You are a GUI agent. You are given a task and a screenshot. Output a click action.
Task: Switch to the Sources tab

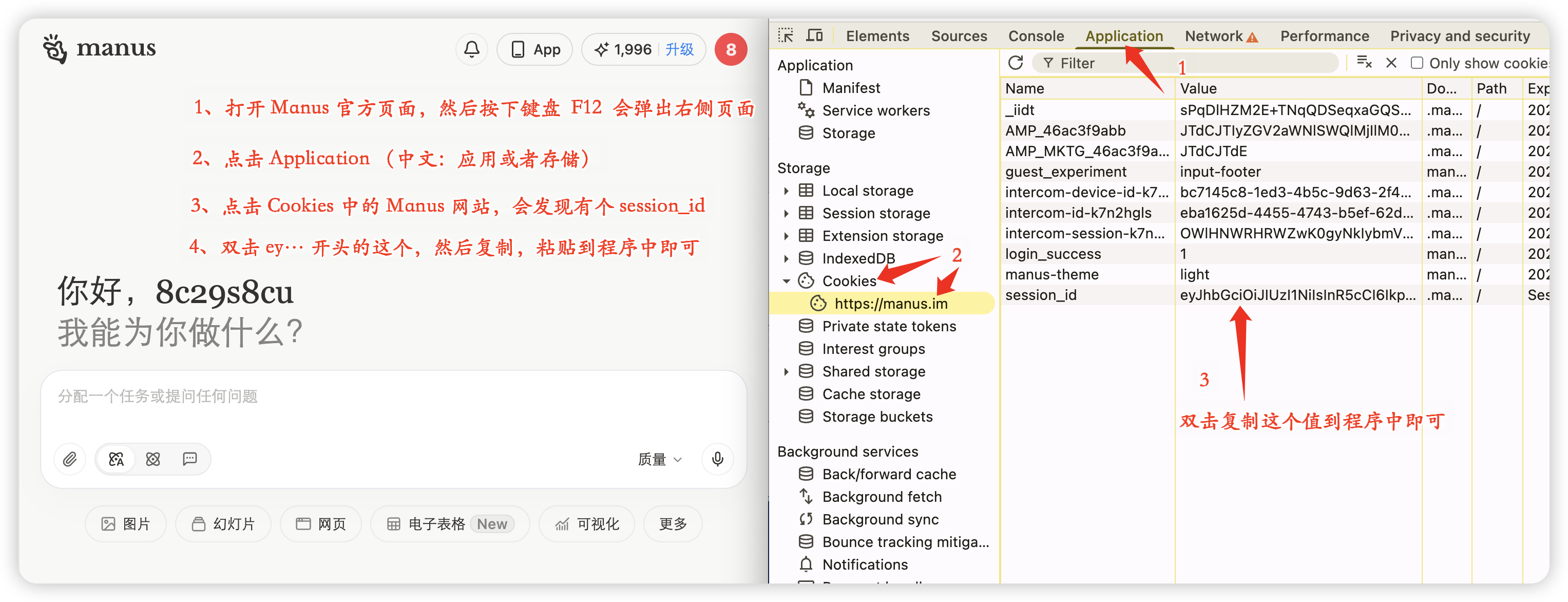pos(959,36)
